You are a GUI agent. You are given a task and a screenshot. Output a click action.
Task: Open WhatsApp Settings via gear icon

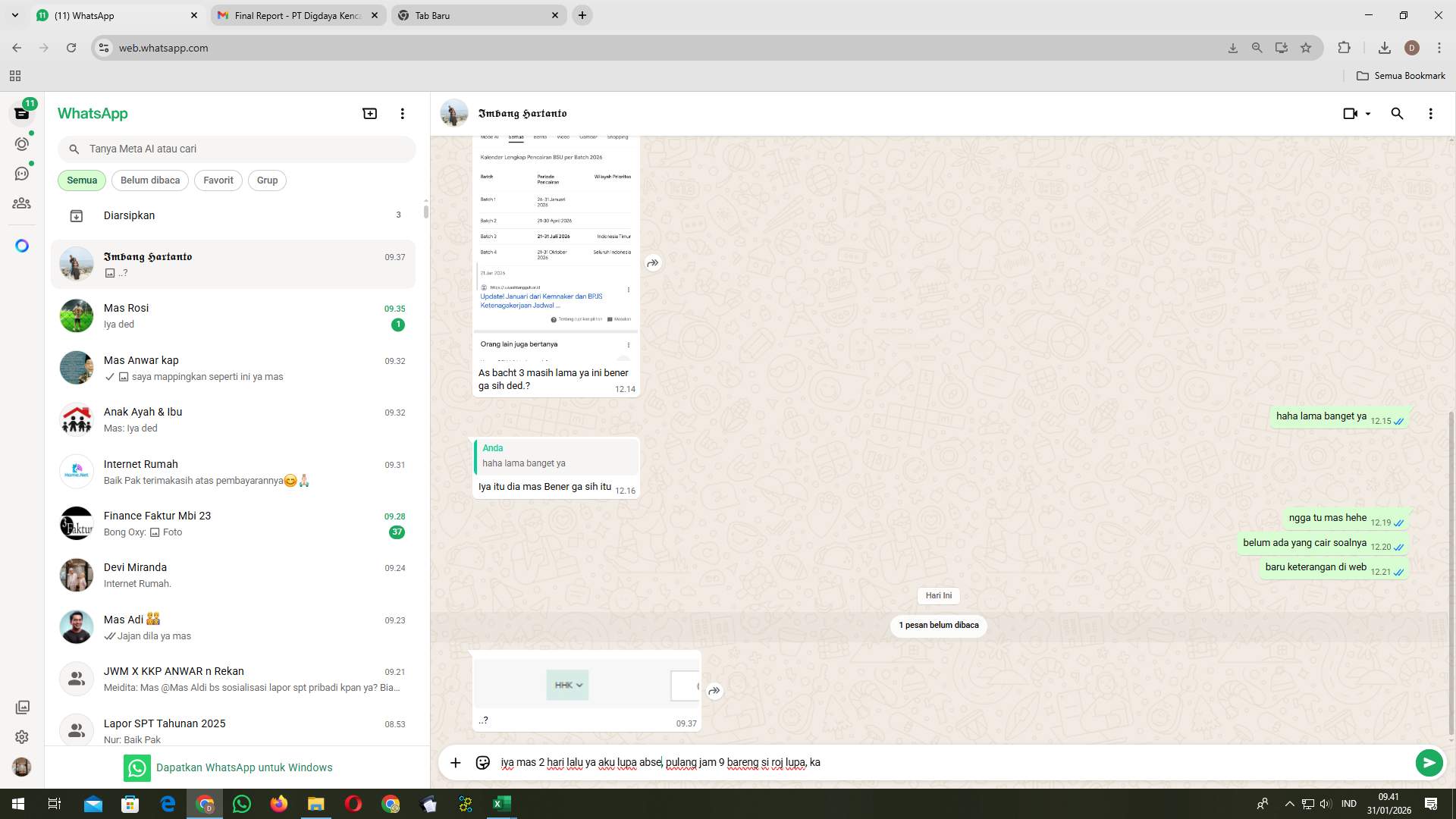[x=22, y=736]
